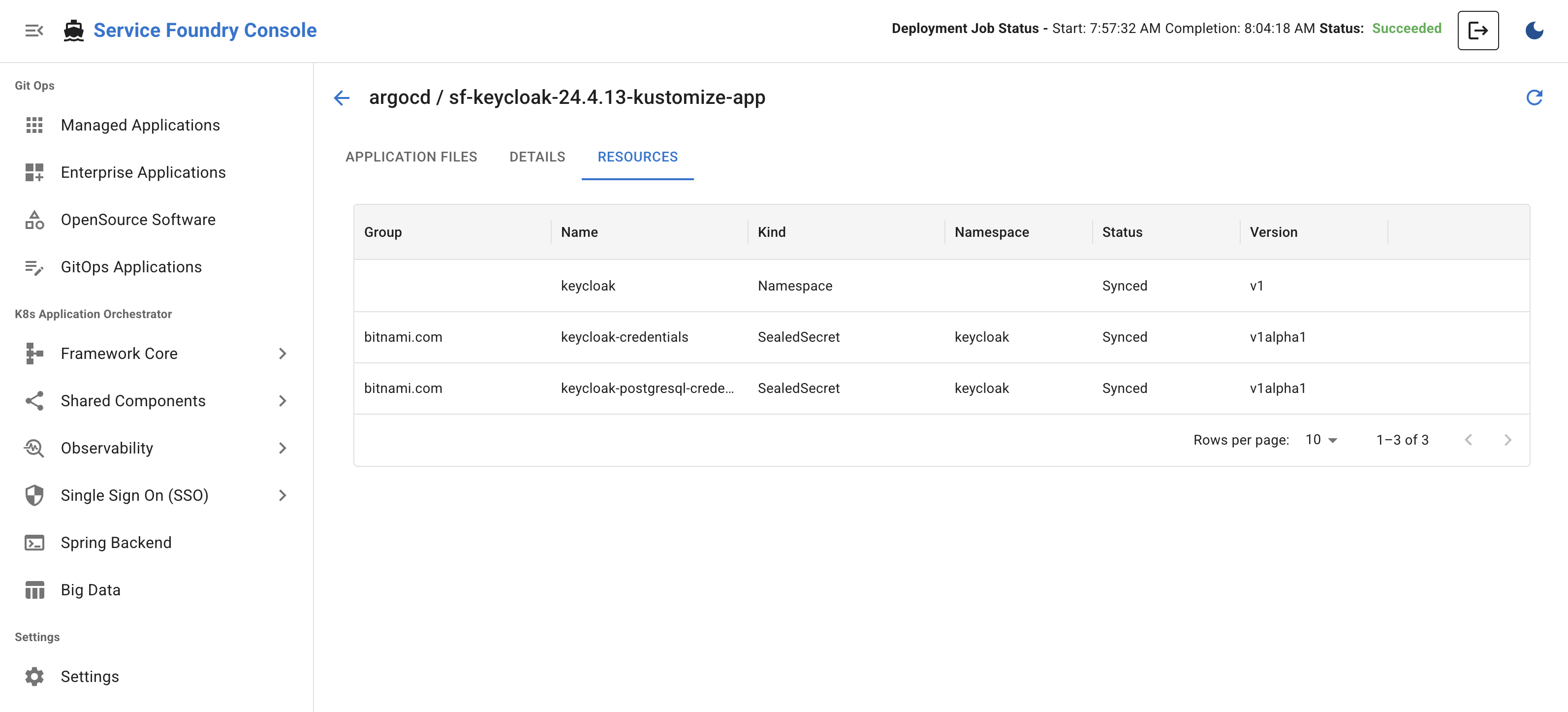Open OpenSource Software page
The width and height of the screenshot is (1568, 712).
(138, 220)
